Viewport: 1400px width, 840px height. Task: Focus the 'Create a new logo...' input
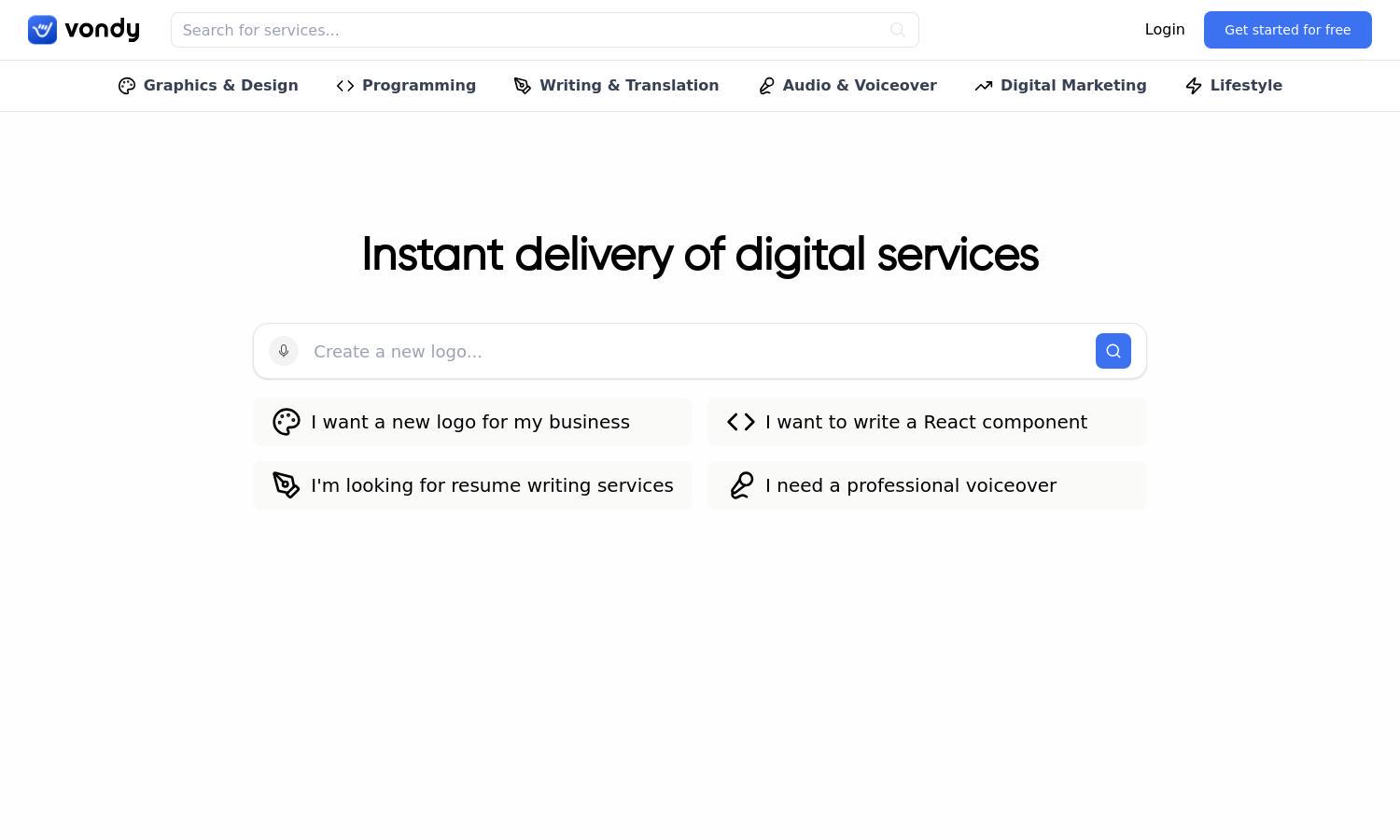[x=698, y=351]
